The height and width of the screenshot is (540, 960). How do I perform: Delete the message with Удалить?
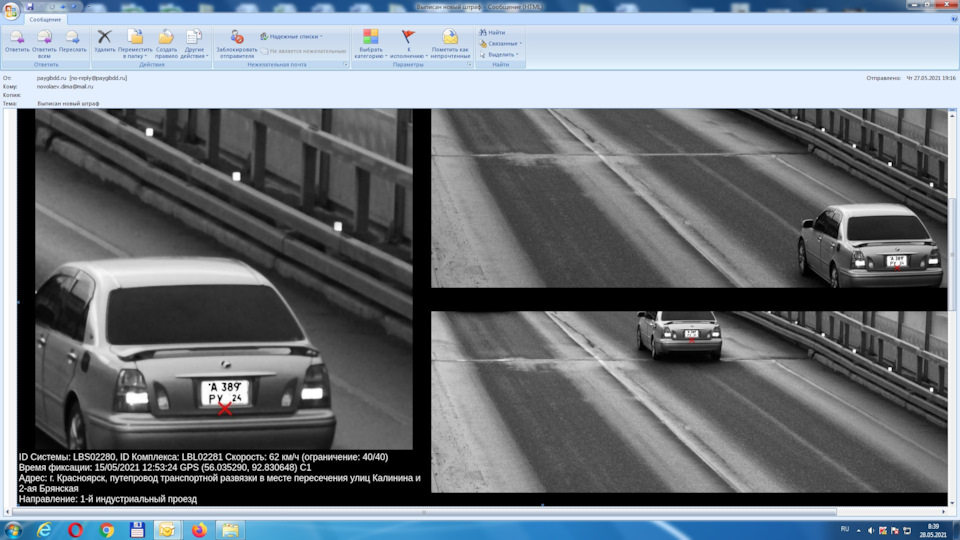coord(105,44)
